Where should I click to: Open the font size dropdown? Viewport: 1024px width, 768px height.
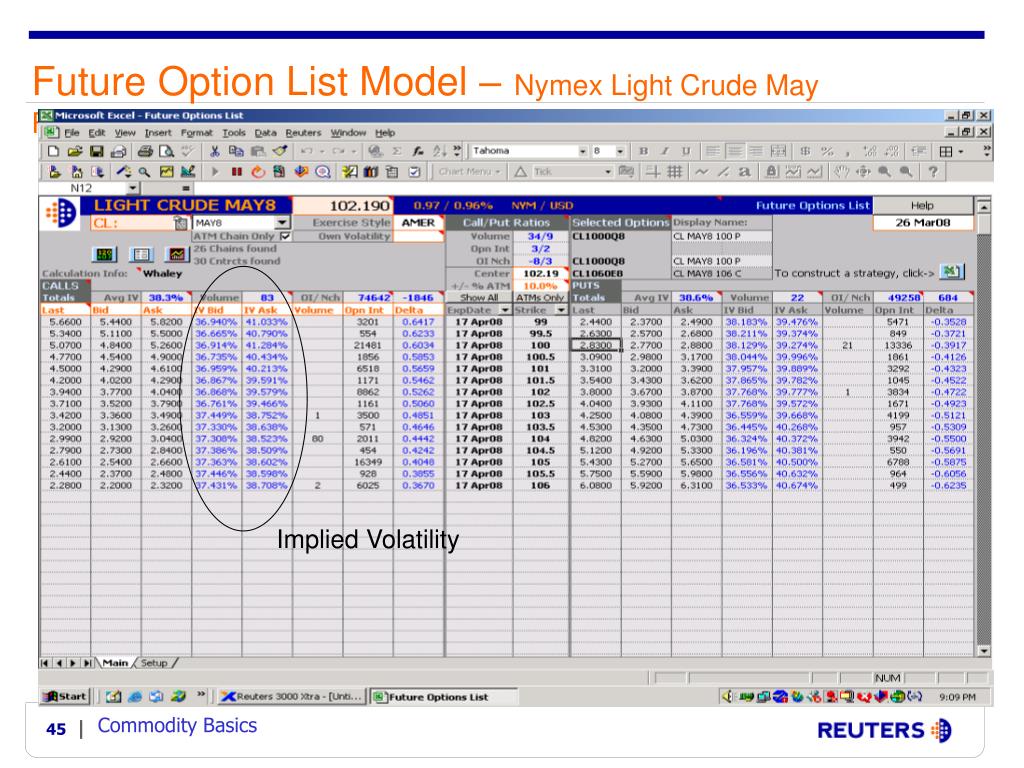pyautogui.click(x=620, y=152)
